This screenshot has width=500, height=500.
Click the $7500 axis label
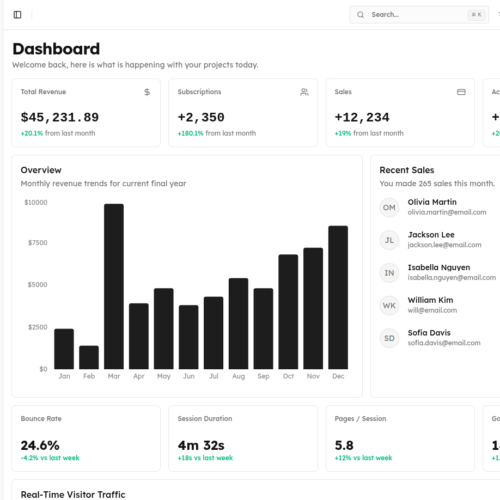point(38,243)
